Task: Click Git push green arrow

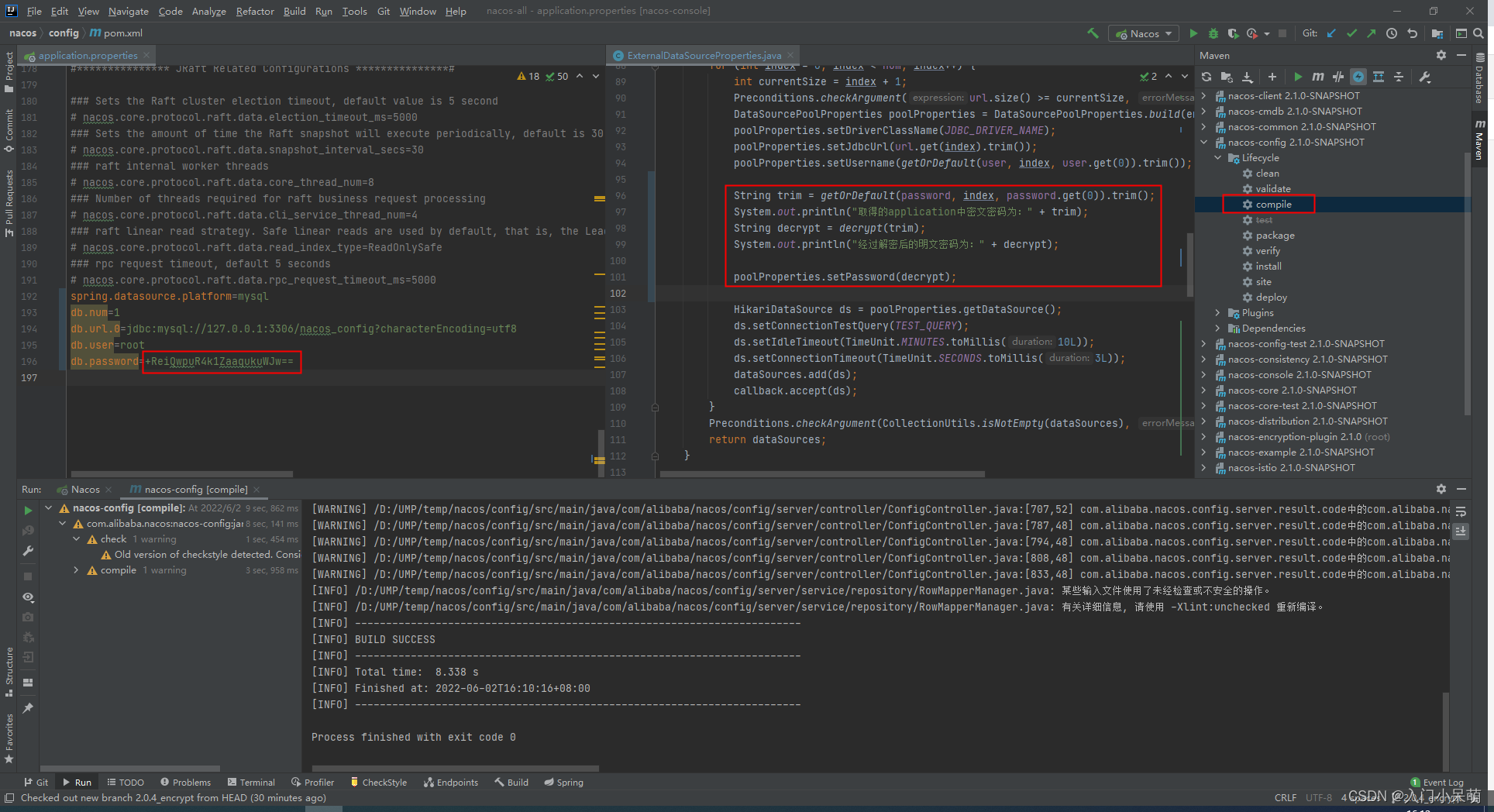Action: click(x=1372, y=33)
